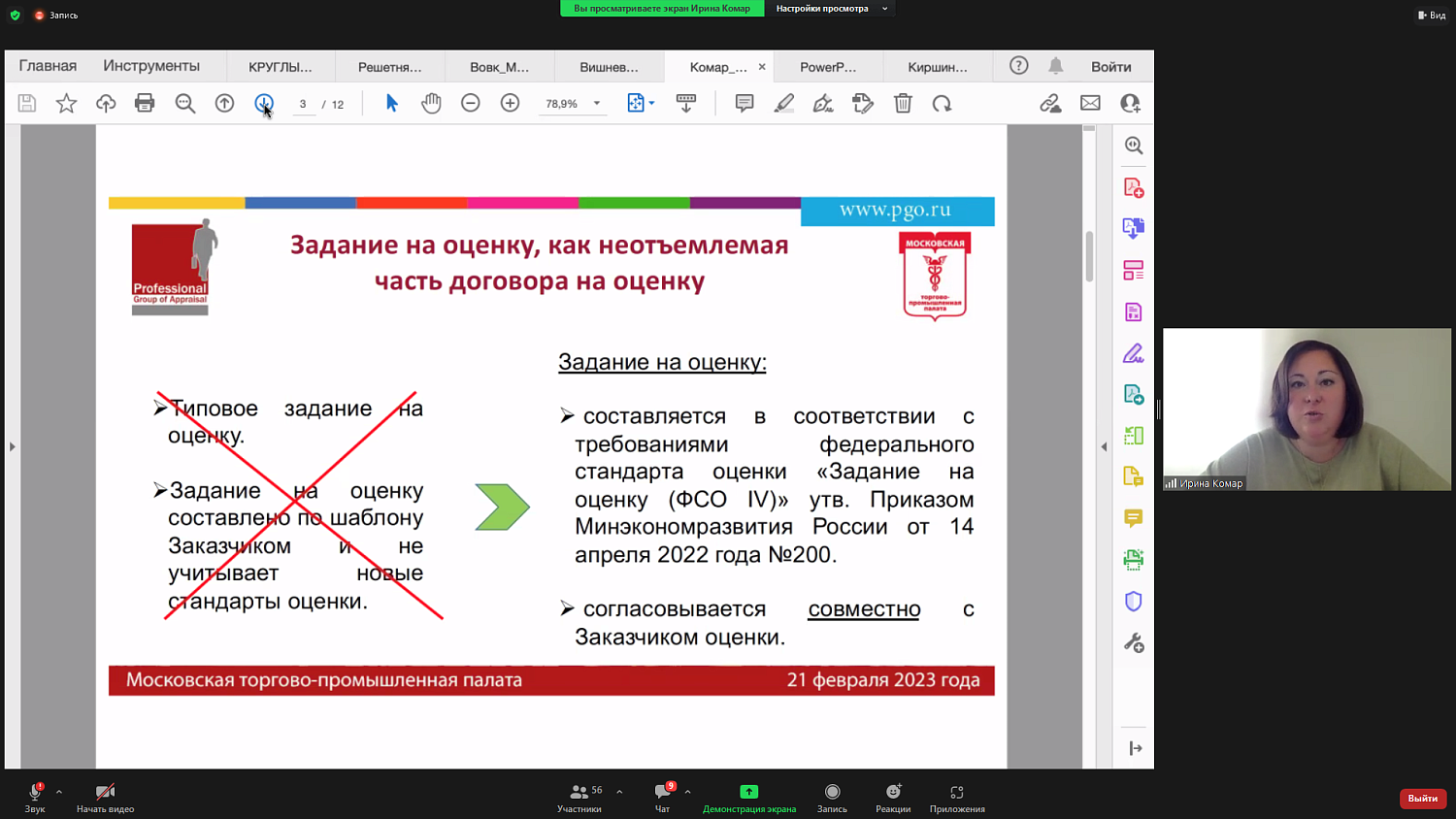Open the Инструменты tab
Screen dimensions: 1456x819
click(x=150, y=66)
